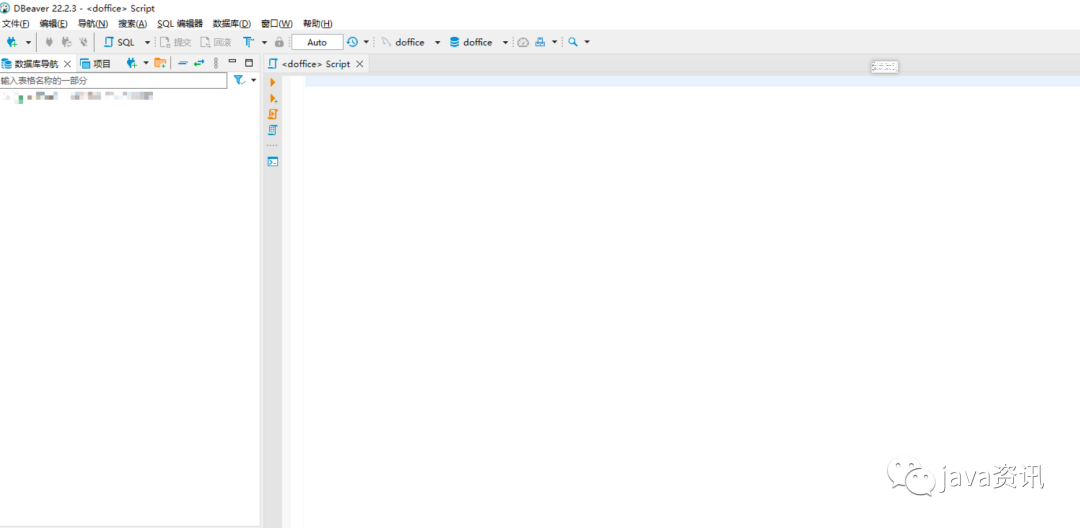The height and width of the screenshot is (528, 1080).
Task: Maximize the database navigator panel
Action: click(x=249, y=62)
